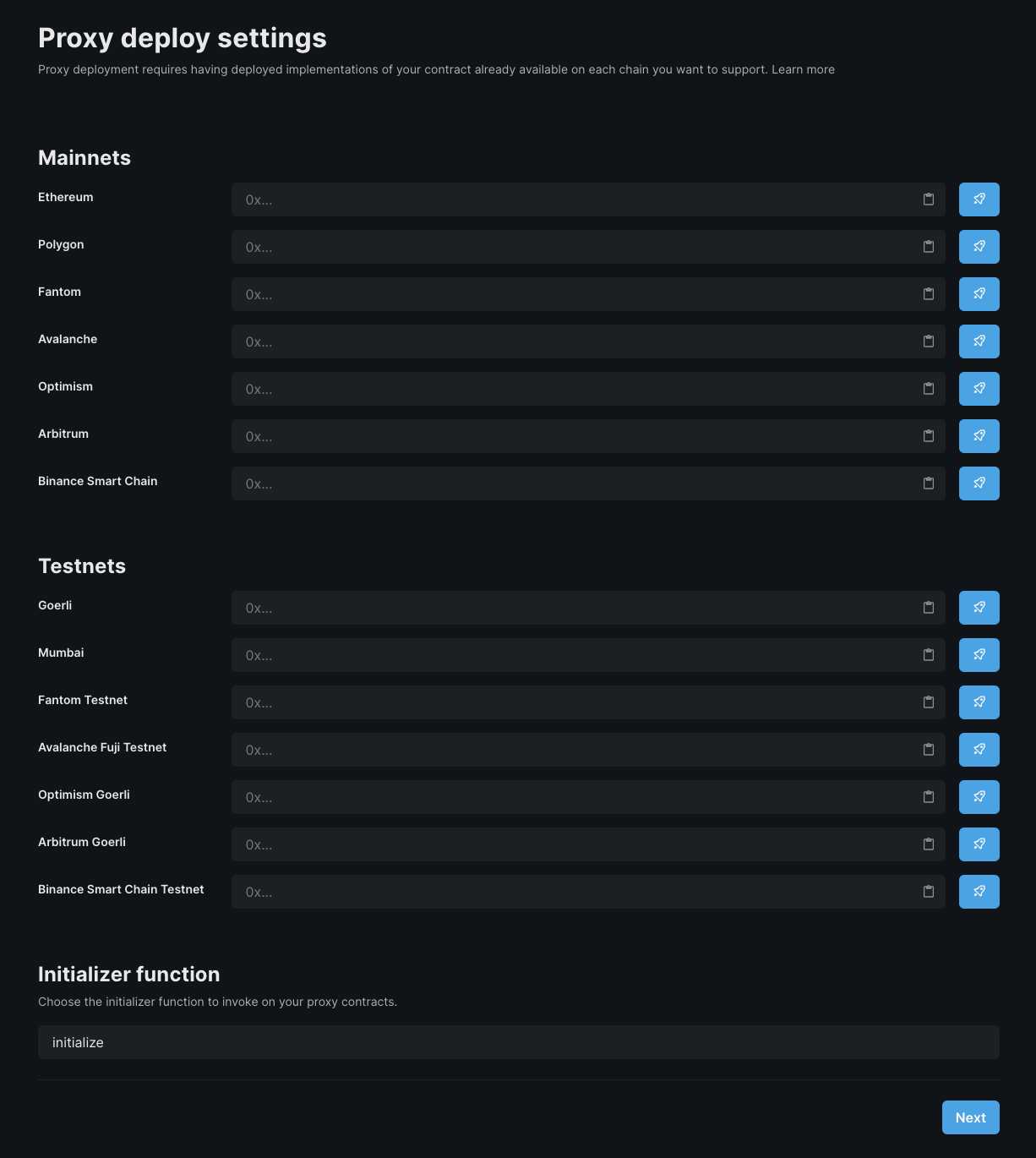
Task: Paste address with Mumbai clipboard icon
Action: pos(929,655)
